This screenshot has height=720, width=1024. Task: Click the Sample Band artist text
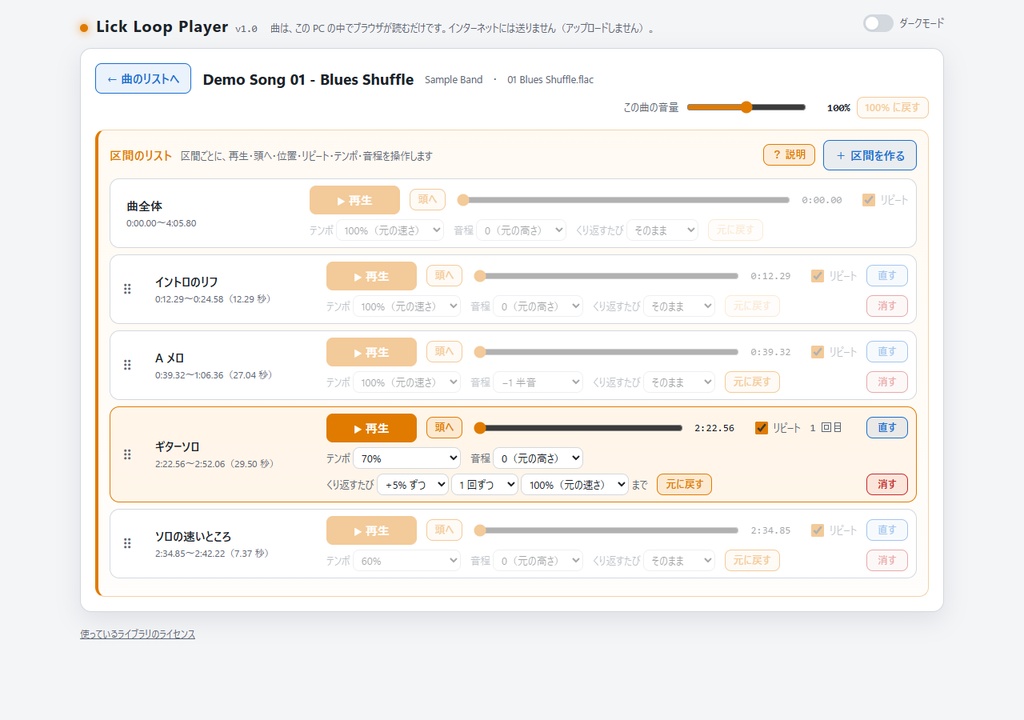454,80
